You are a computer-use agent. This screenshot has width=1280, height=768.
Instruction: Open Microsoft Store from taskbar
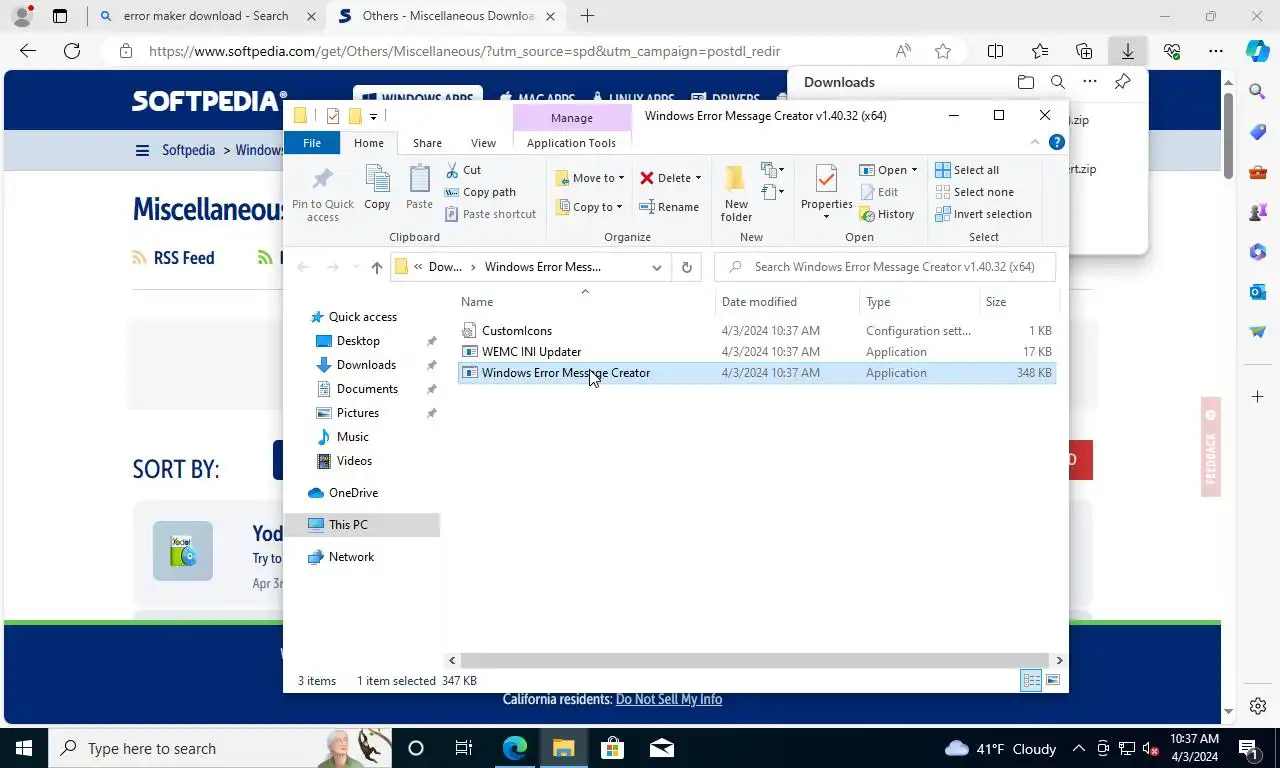pyautogui.click(x=612, y=748)
